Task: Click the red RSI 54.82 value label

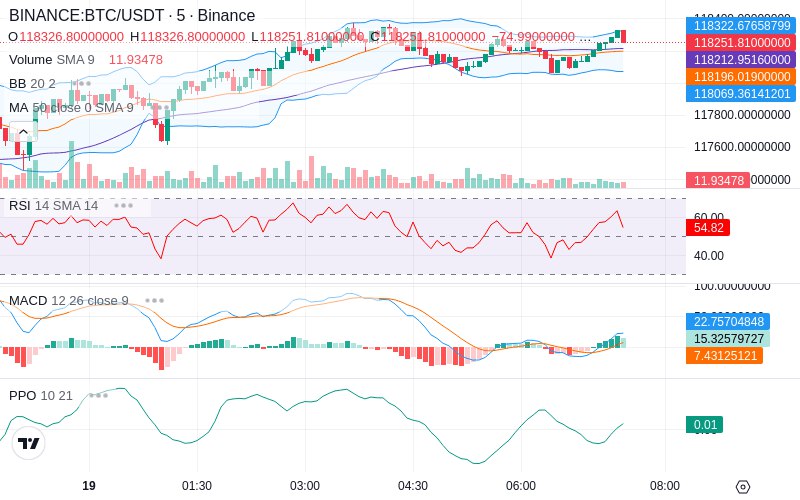Action: 708,228
